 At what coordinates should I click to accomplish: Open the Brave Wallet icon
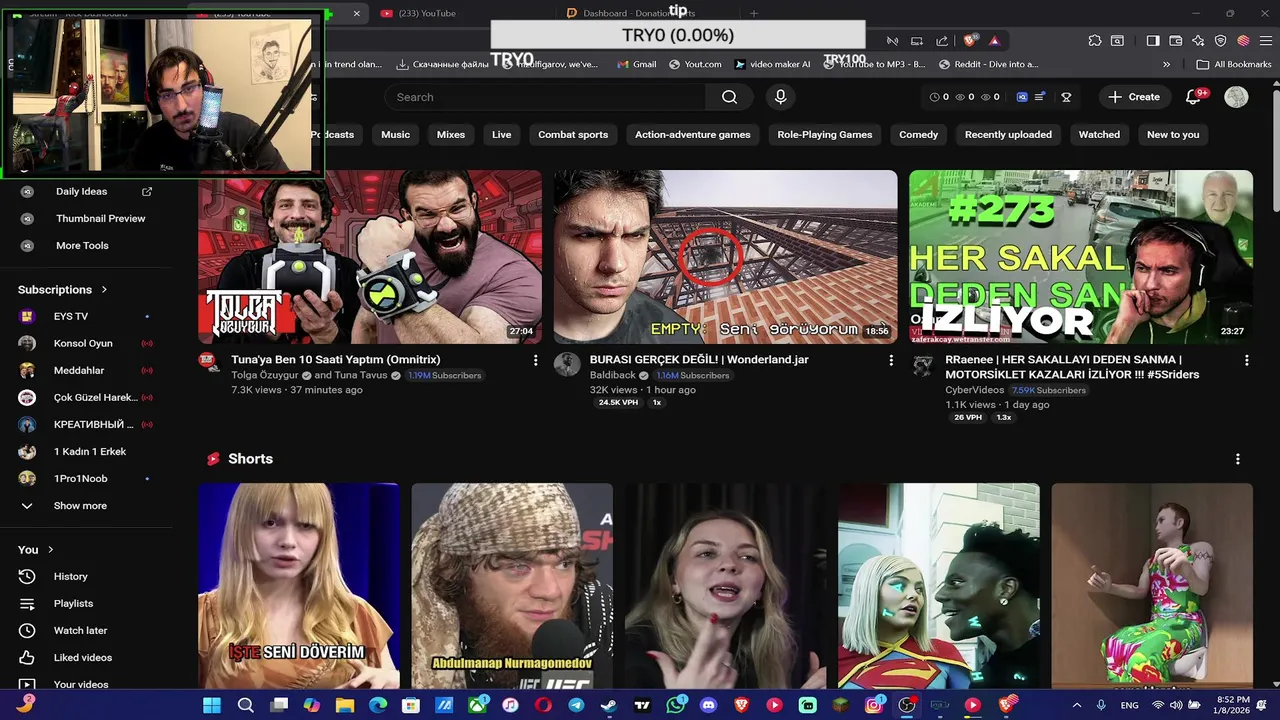1176,40
